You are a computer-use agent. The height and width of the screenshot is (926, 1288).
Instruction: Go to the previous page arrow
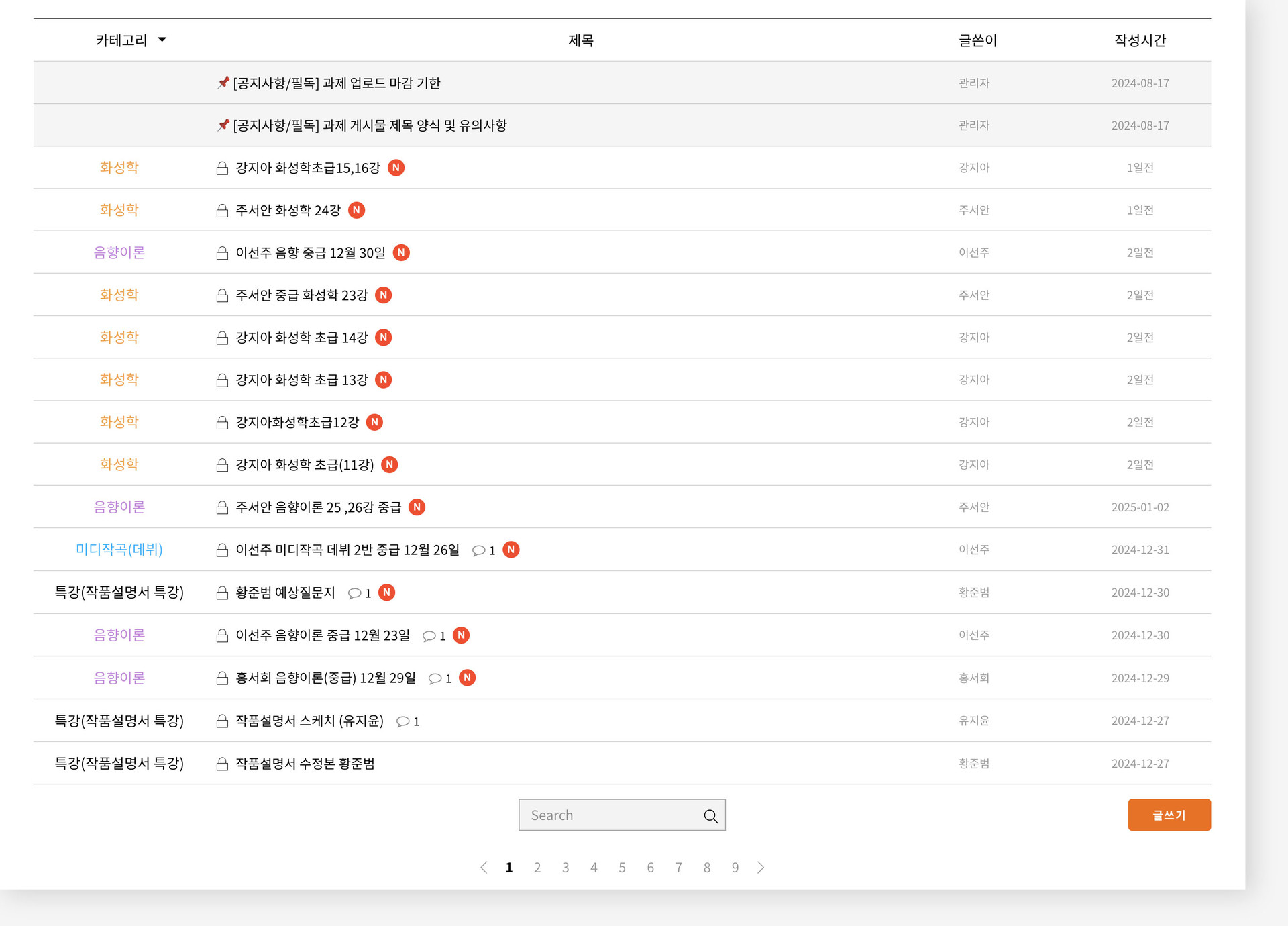pyautogui.click(x=484, y=868)
